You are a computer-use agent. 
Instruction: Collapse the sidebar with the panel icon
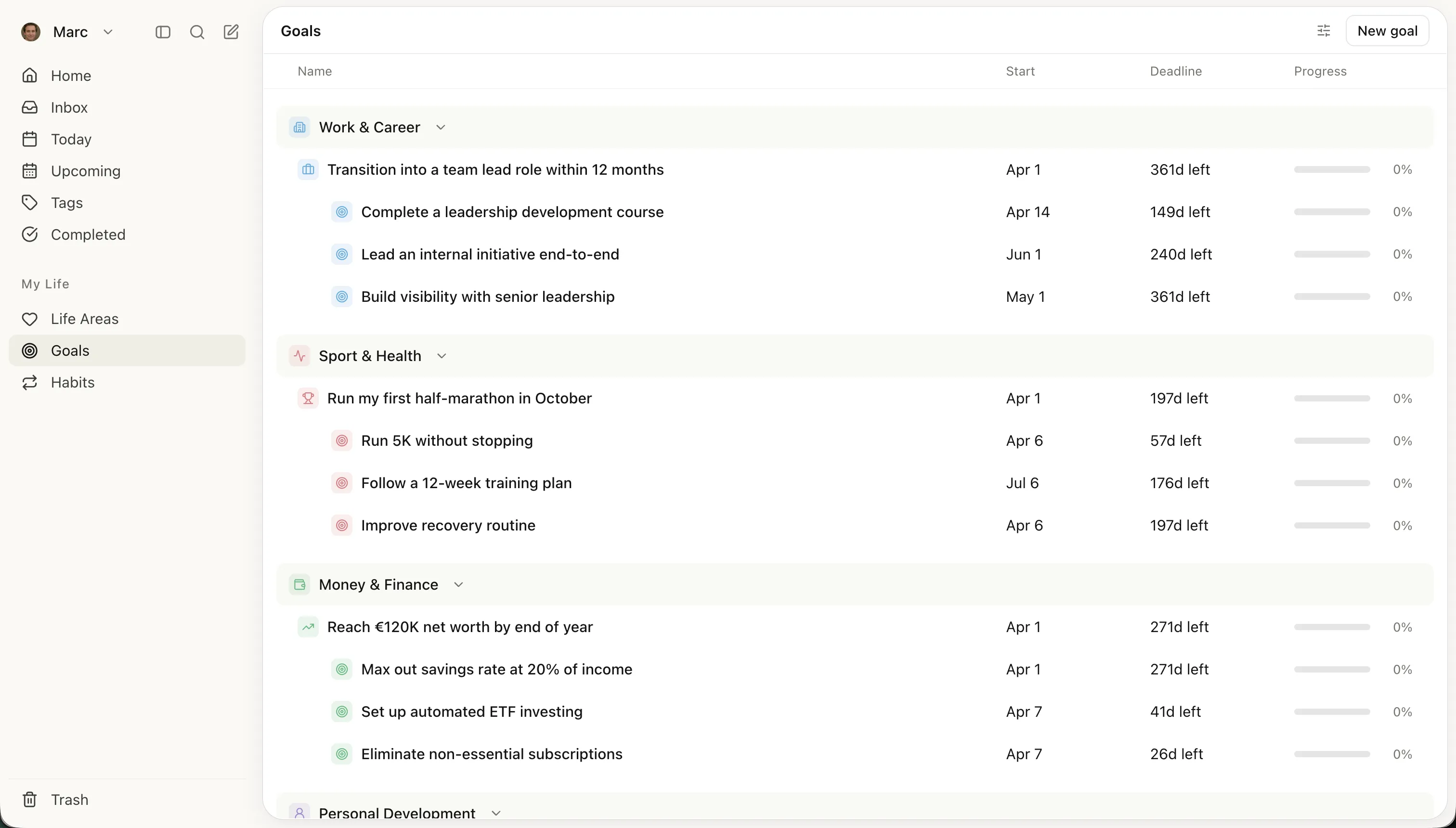pos(163,32)
